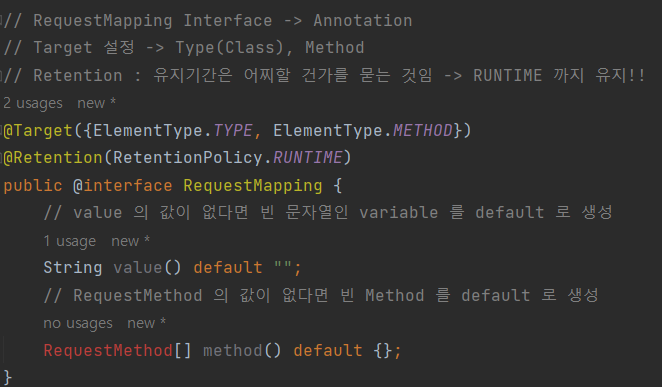The image size is (662, 387).
Task: Click the RUNTIME constant in RetentionPolicy.RUNTIME
Action: coord(308,158)
